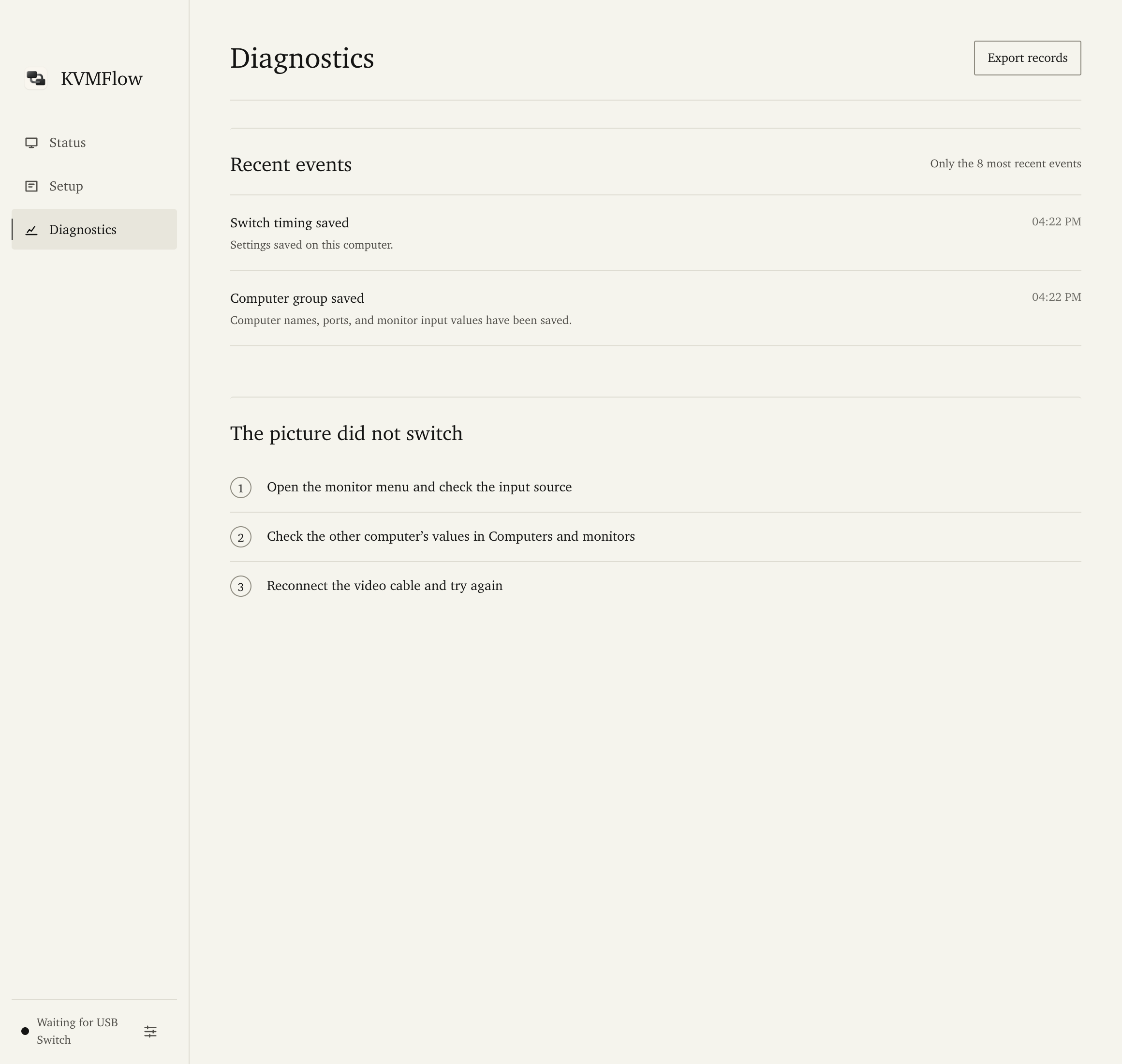Click the Status monitor icon in sidebar

[32, 143]
